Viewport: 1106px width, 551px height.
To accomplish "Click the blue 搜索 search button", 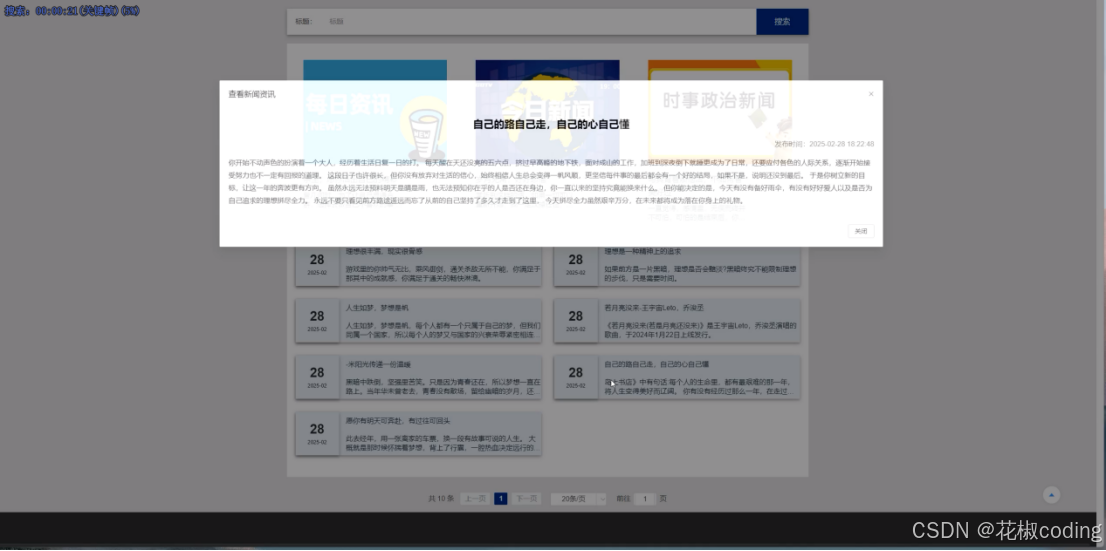I will click(782, 22).
